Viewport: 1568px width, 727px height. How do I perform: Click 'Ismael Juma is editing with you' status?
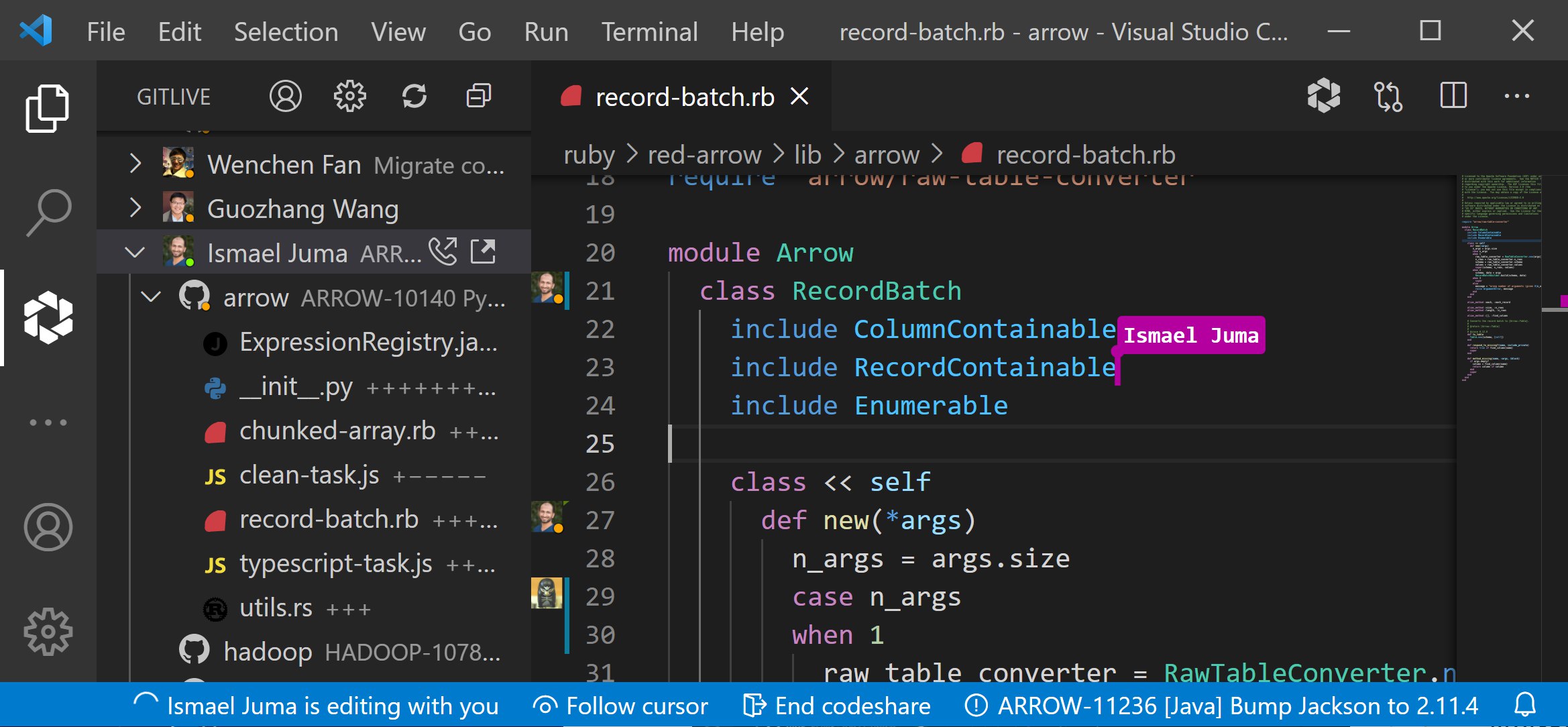pos(315,706)
